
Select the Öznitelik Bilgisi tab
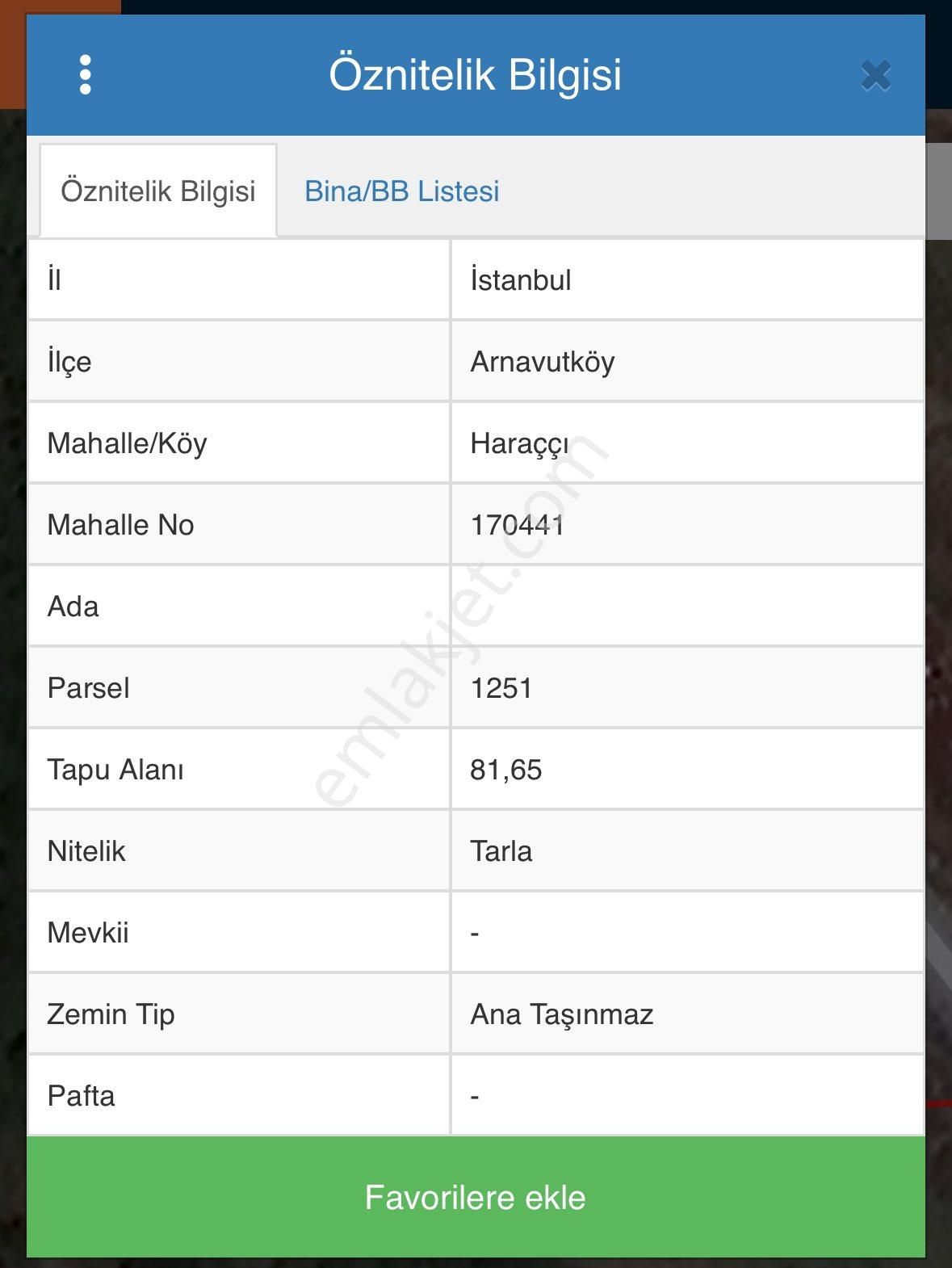click(158, 191)
